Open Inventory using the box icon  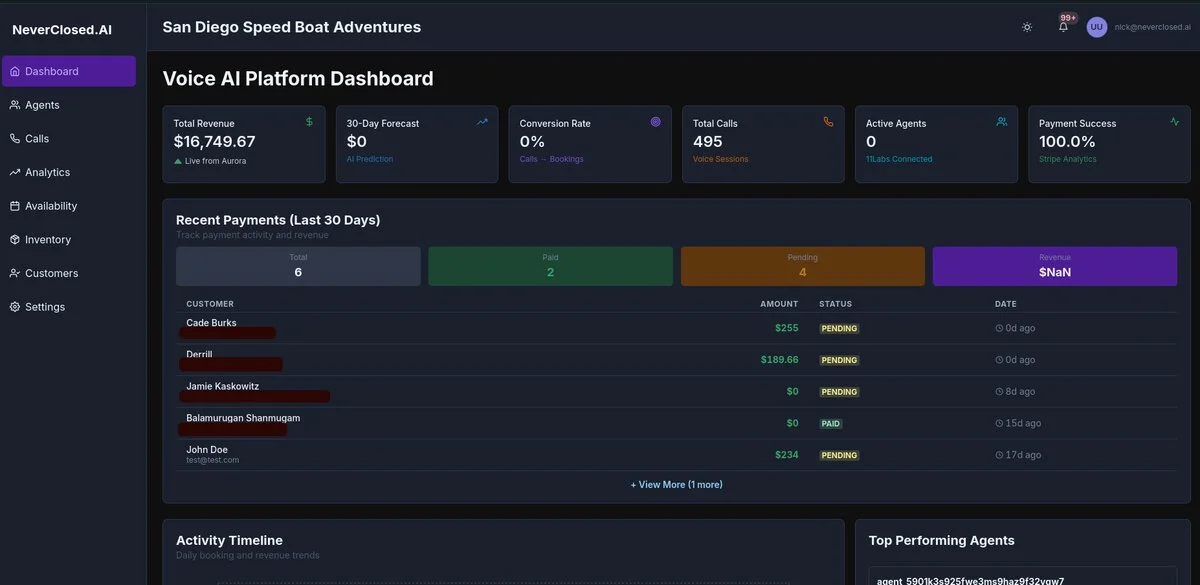click(15, 239)
